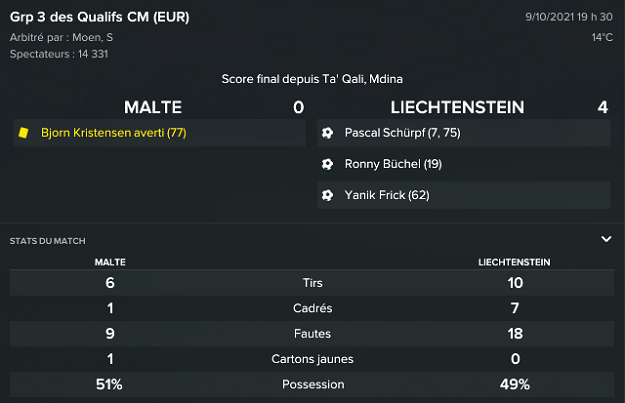Select the Tirs statistics row

(318, 283)
